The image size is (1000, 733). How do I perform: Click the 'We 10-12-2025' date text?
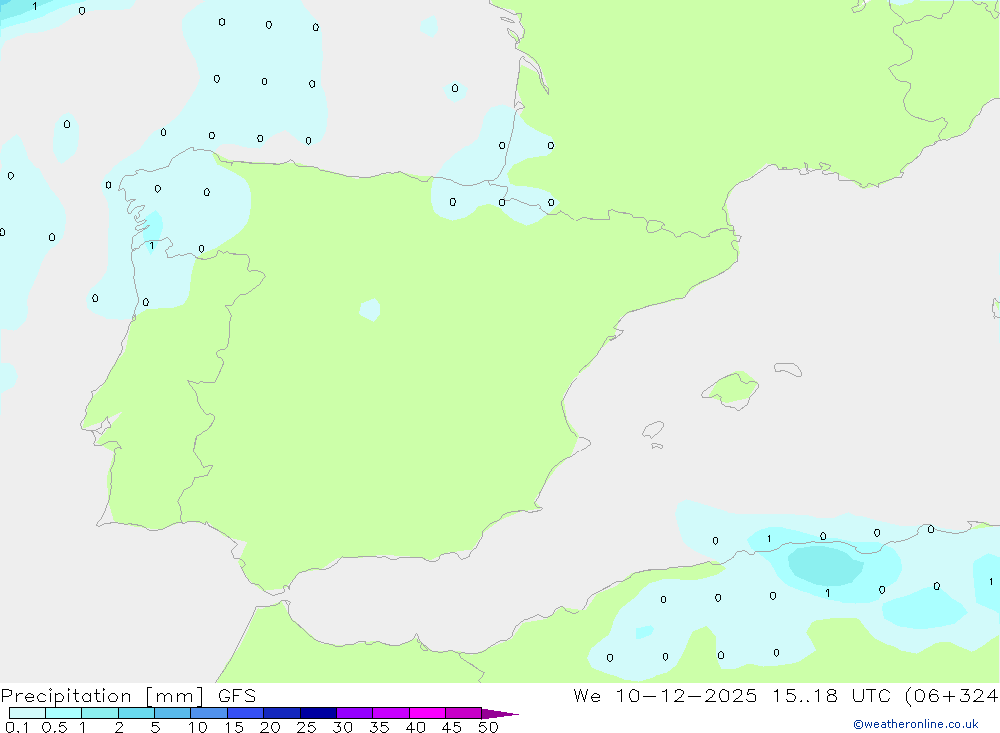(x=665, y=695)
